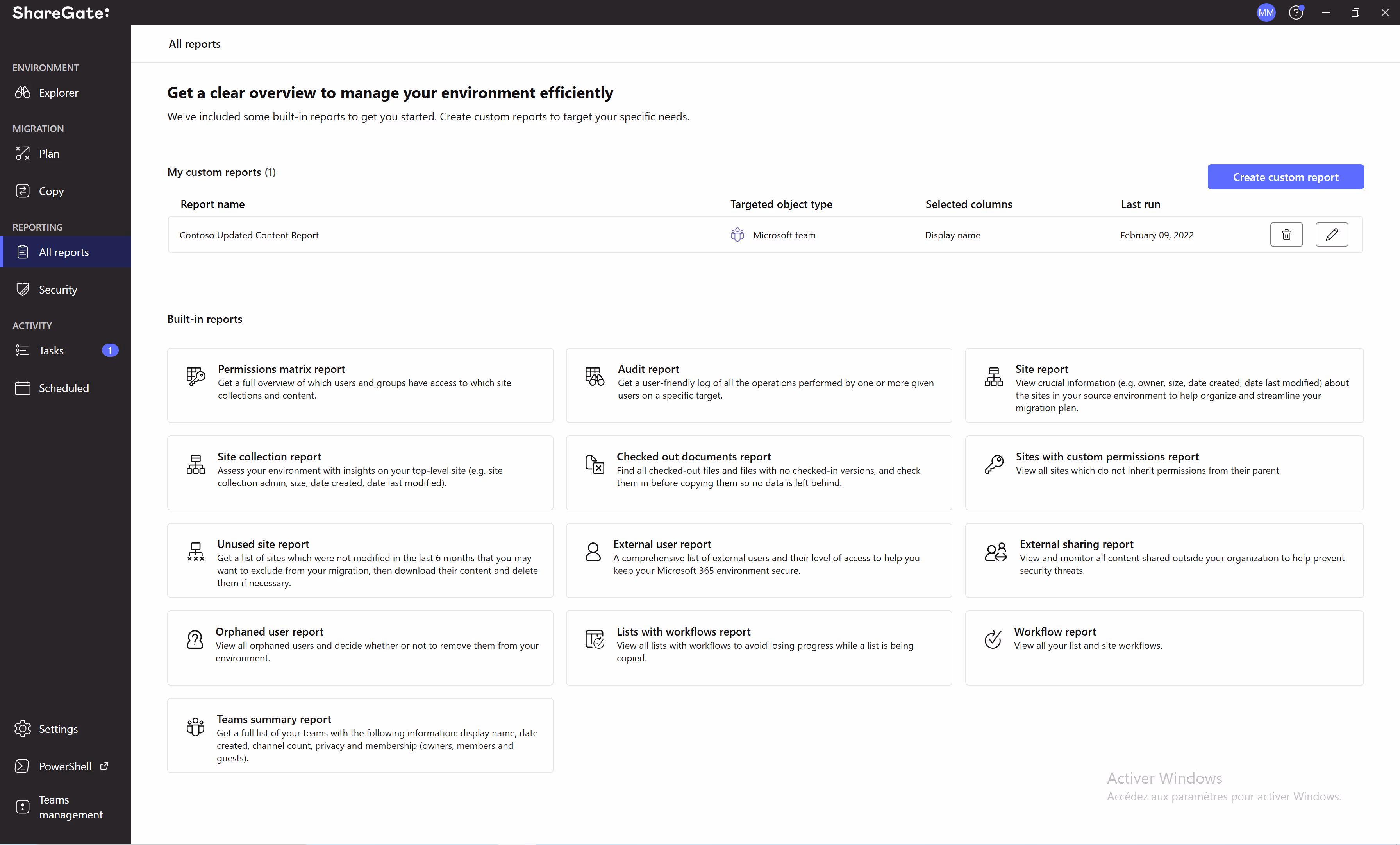This screenshot has height=845, width=1400.
Task: Open the Copy migration section
Action: (x=51, y=191)
